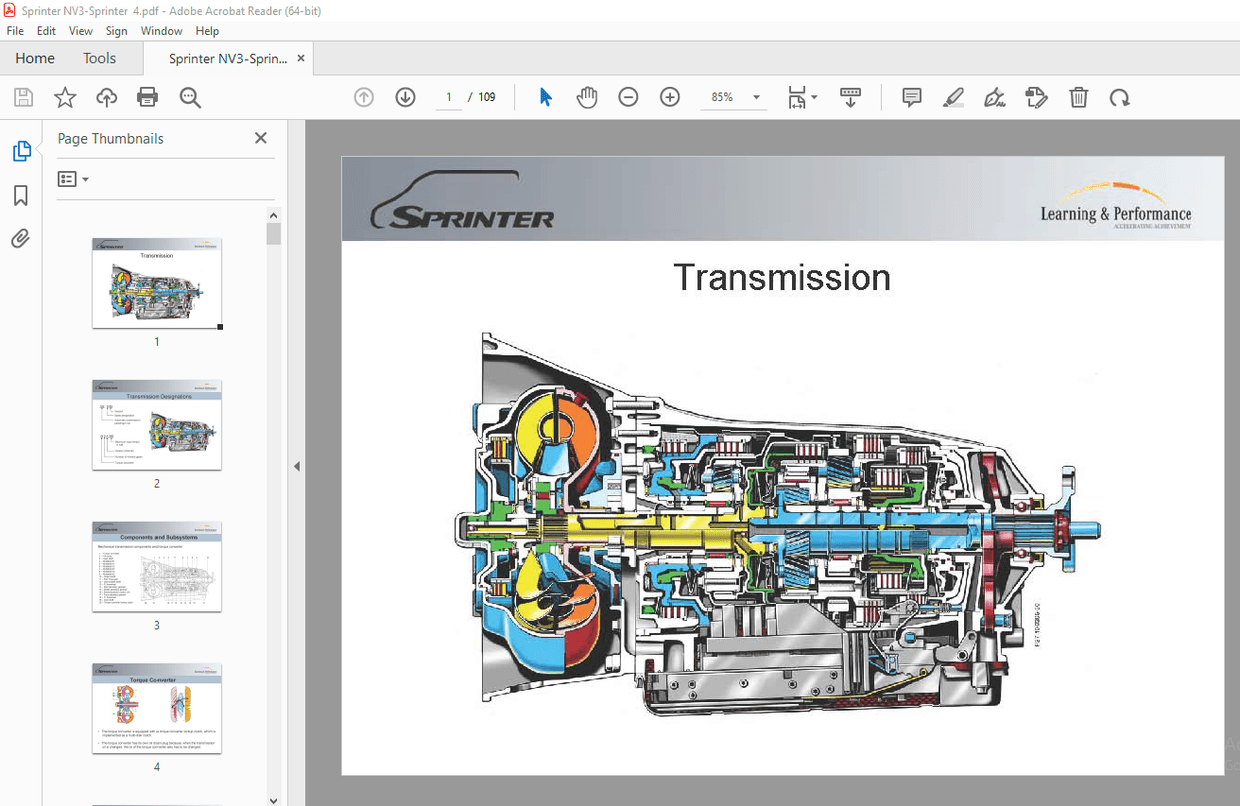Click the Delete pages trash icon
Image resolution: width=1240 pixels, height=806 pixels.
(x=1078, y=97)
